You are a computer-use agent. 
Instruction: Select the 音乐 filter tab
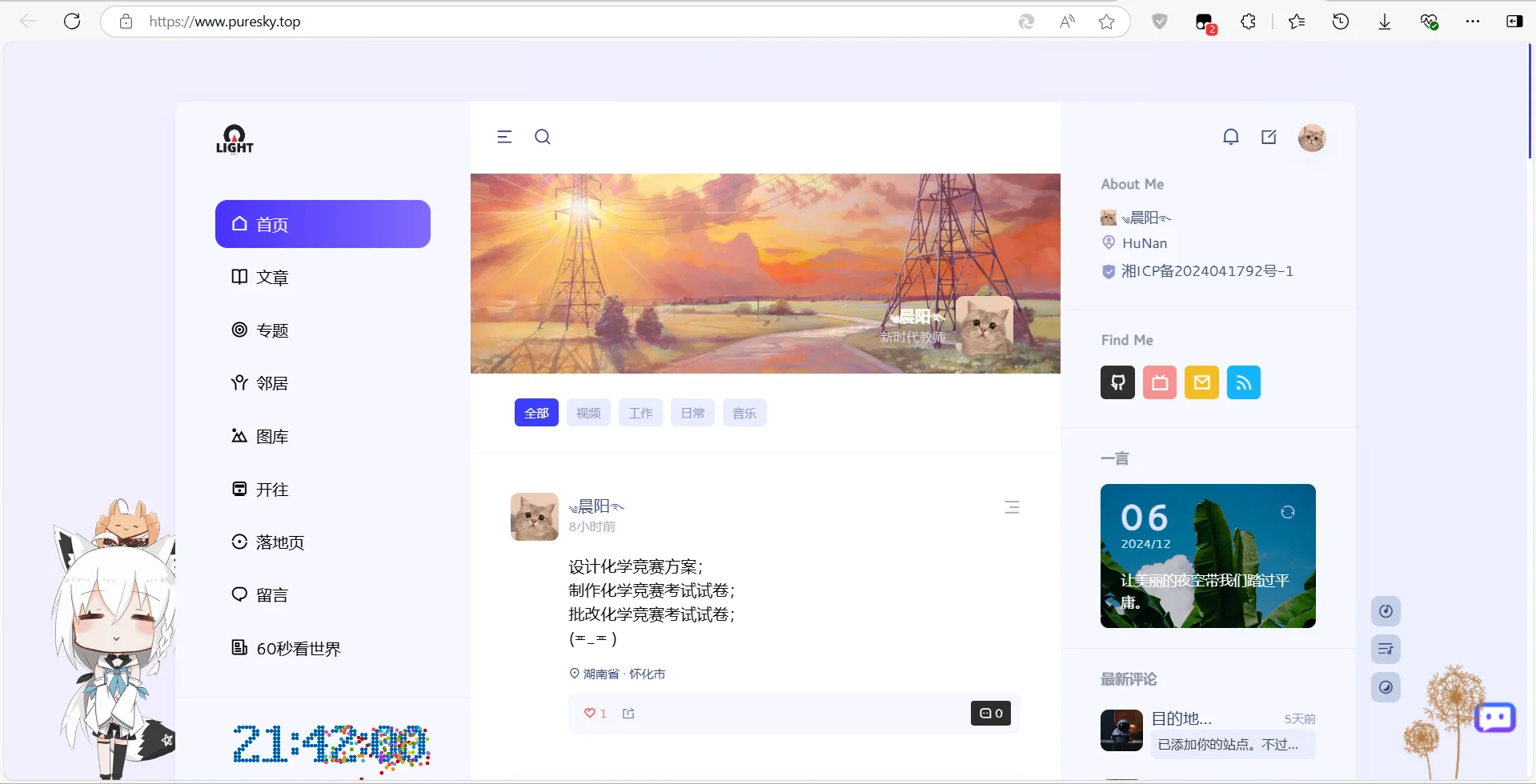[x=744, y=413]
